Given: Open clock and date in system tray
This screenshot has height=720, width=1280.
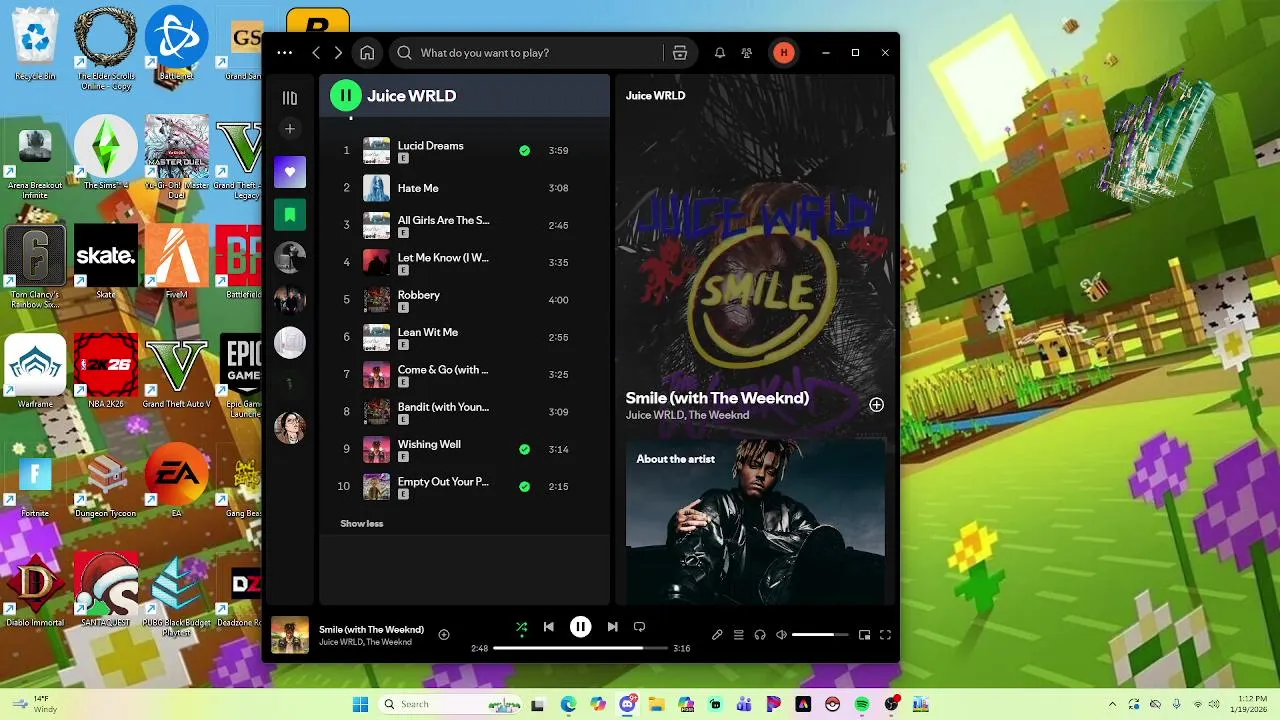Looking at the screenshot, I should point(1252,704).
